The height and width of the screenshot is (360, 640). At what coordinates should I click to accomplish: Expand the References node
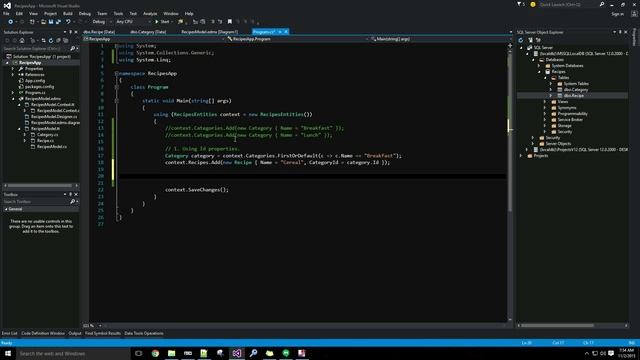[13, 75]
